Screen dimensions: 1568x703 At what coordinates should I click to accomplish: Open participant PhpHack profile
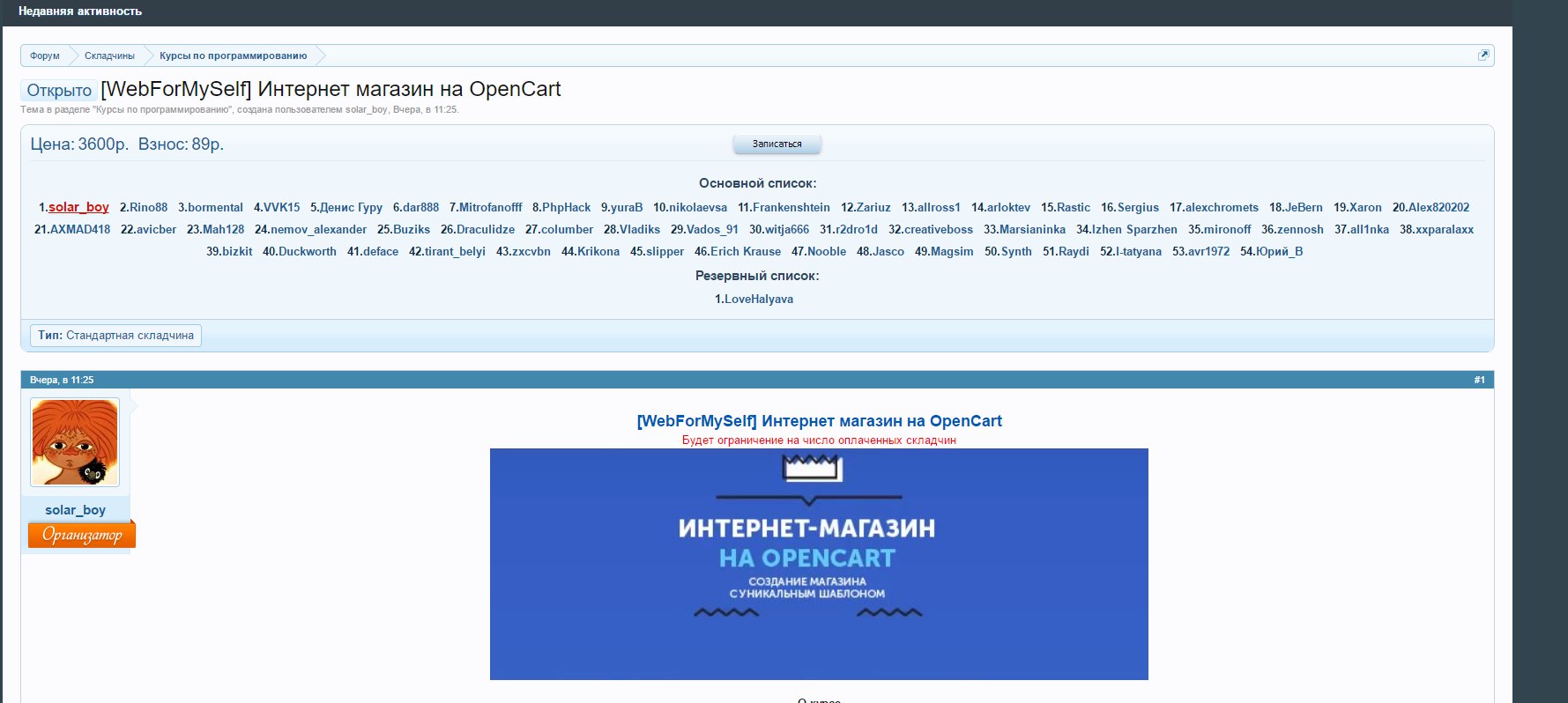[566, 207]
